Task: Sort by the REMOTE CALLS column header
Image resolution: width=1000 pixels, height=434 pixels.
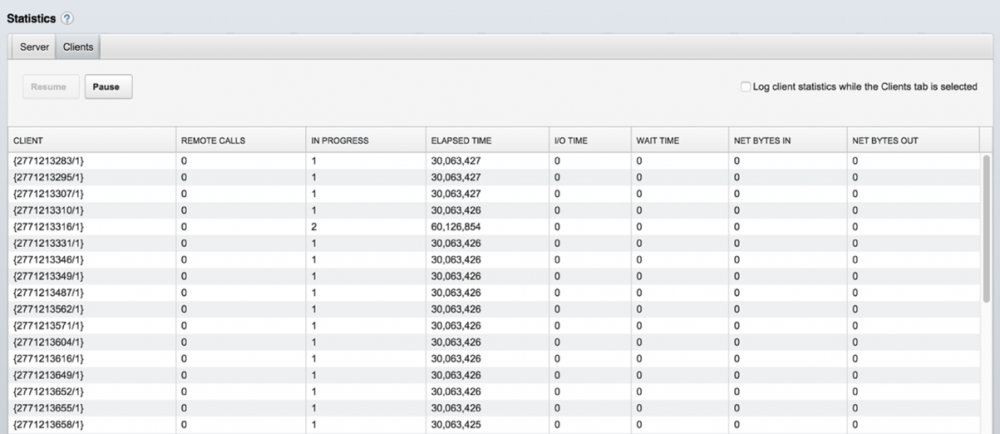Action: (241, 140)
